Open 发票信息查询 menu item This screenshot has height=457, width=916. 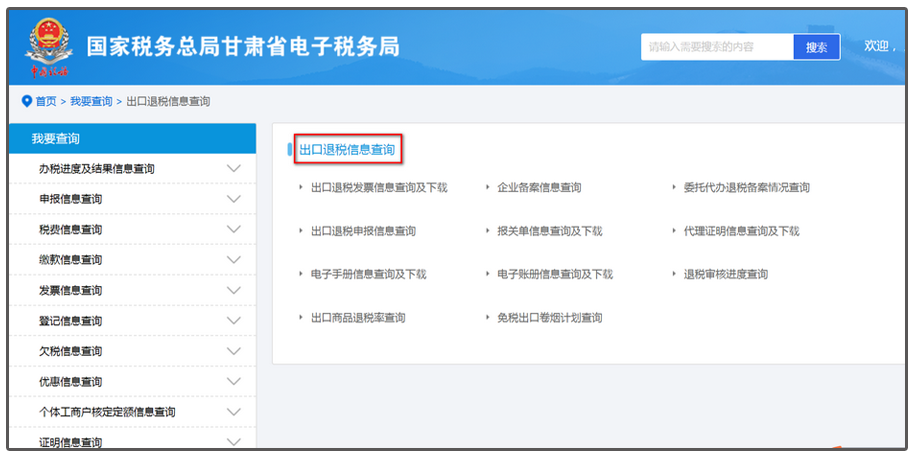pyautogui.click(x=71, y=290)
